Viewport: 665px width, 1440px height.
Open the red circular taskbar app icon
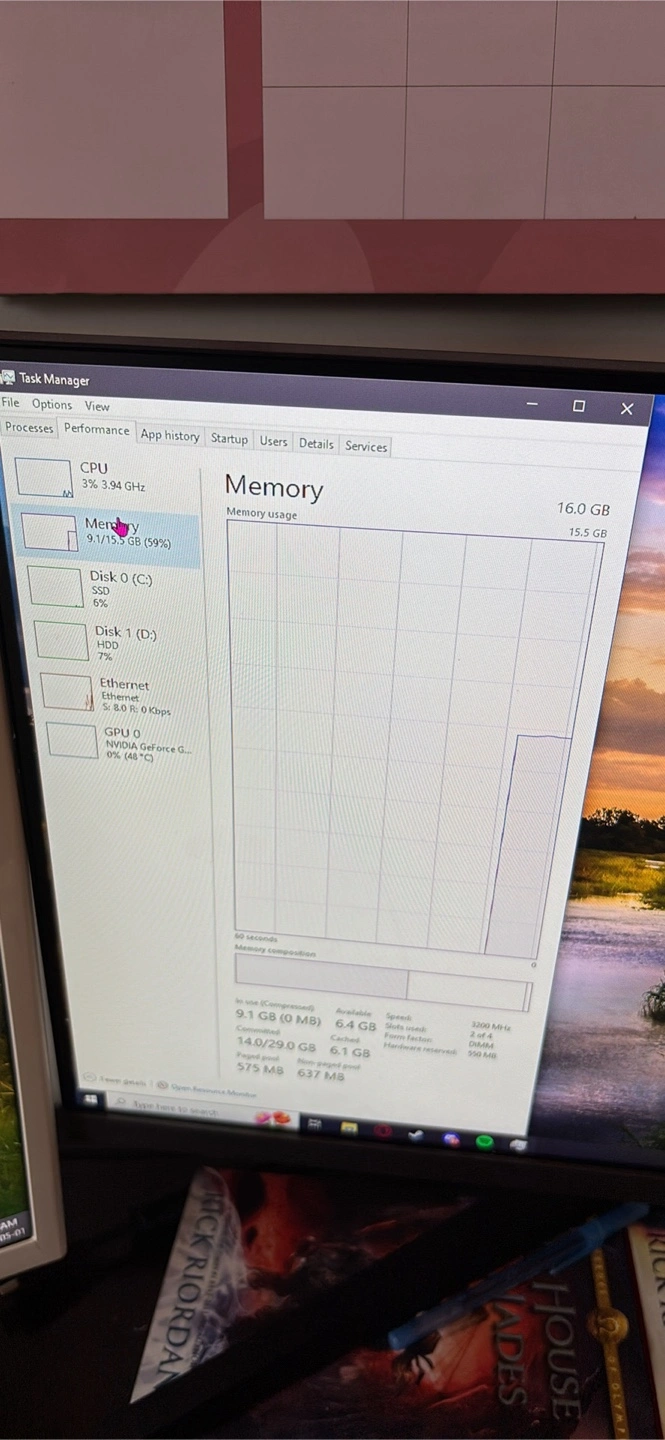tap(382, 1131)
